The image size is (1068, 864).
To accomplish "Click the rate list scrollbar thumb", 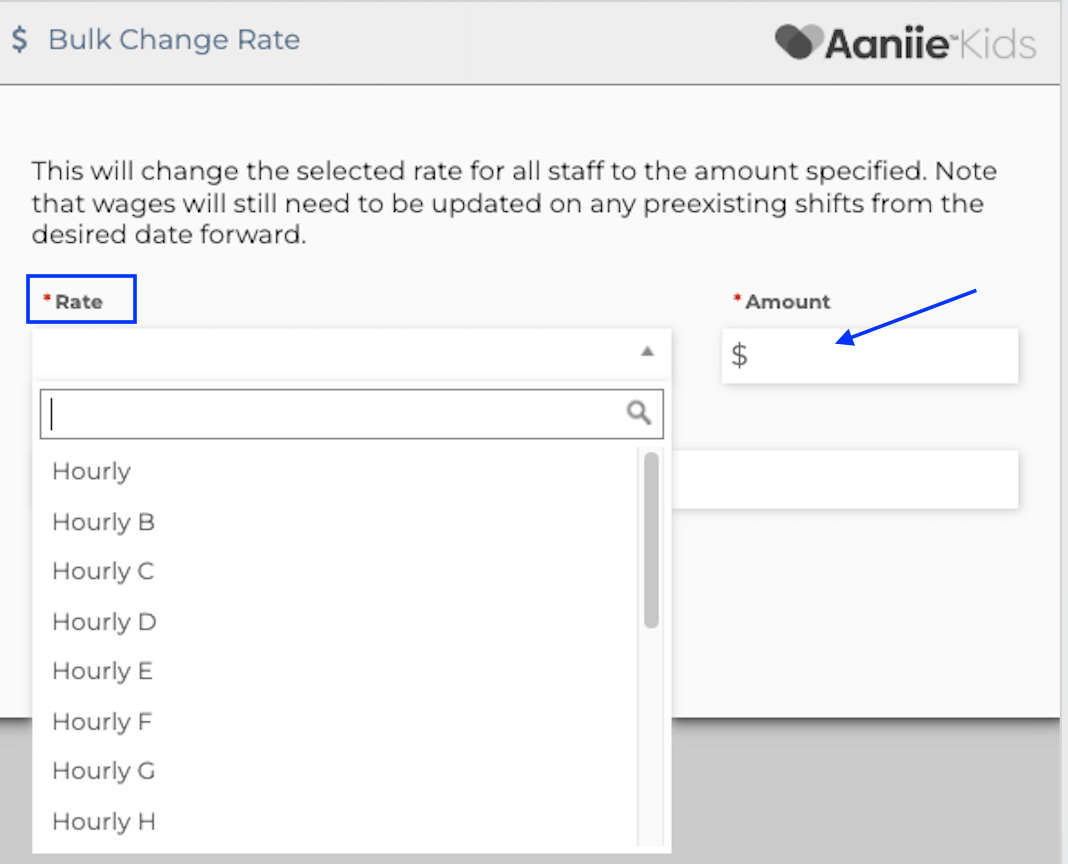I will [651, 540].
